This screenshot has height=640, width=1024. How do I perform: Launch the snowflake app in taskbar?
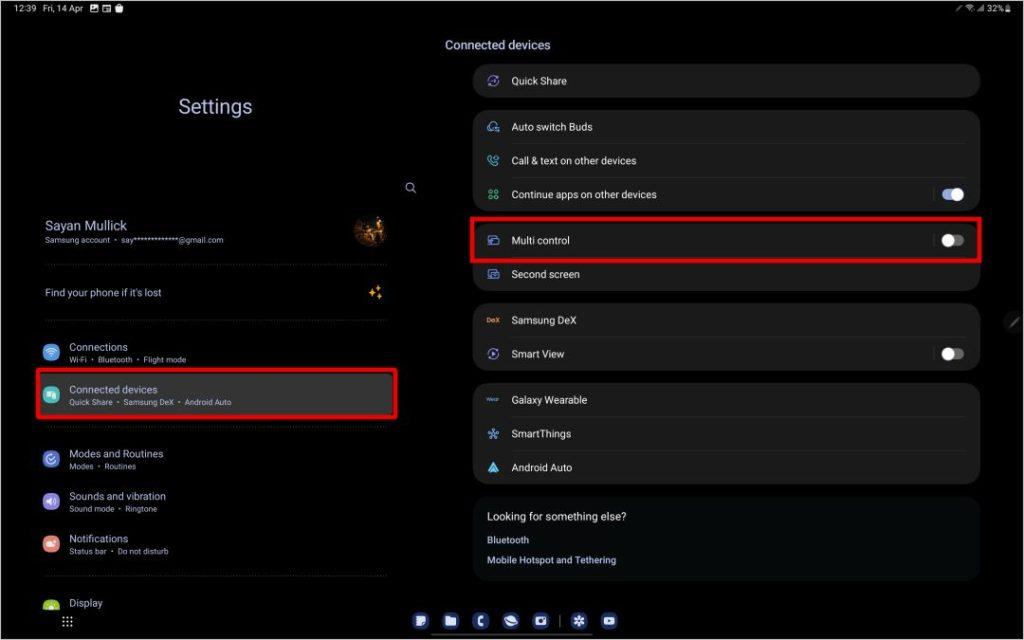point(579,620)
